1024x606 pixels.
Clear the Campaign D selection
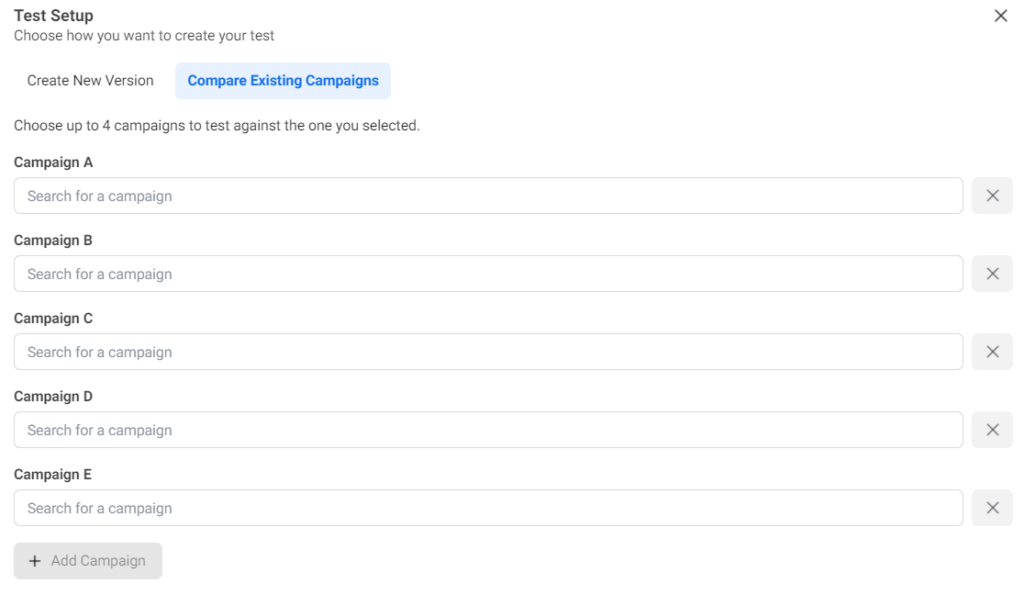click(992, 429)
